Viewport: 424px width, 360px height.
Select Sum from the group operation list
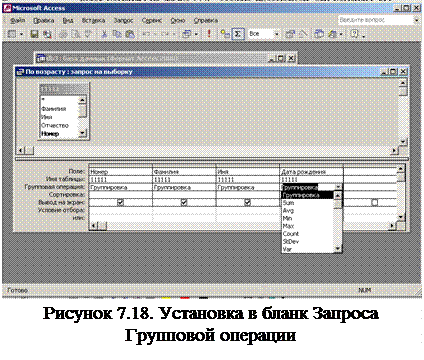click(x=307, y=203)
